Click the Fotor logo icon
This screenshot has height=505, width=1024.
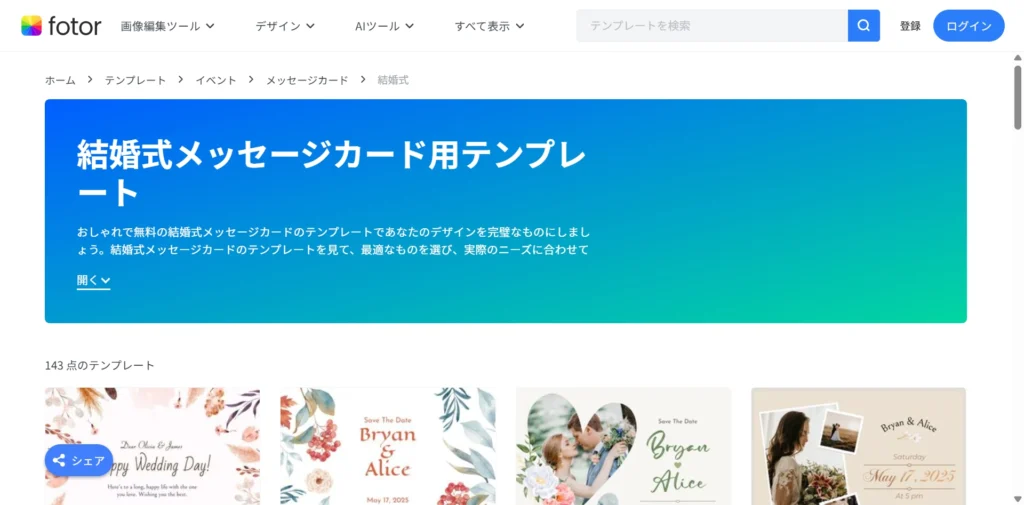click(x=31, y=25)
